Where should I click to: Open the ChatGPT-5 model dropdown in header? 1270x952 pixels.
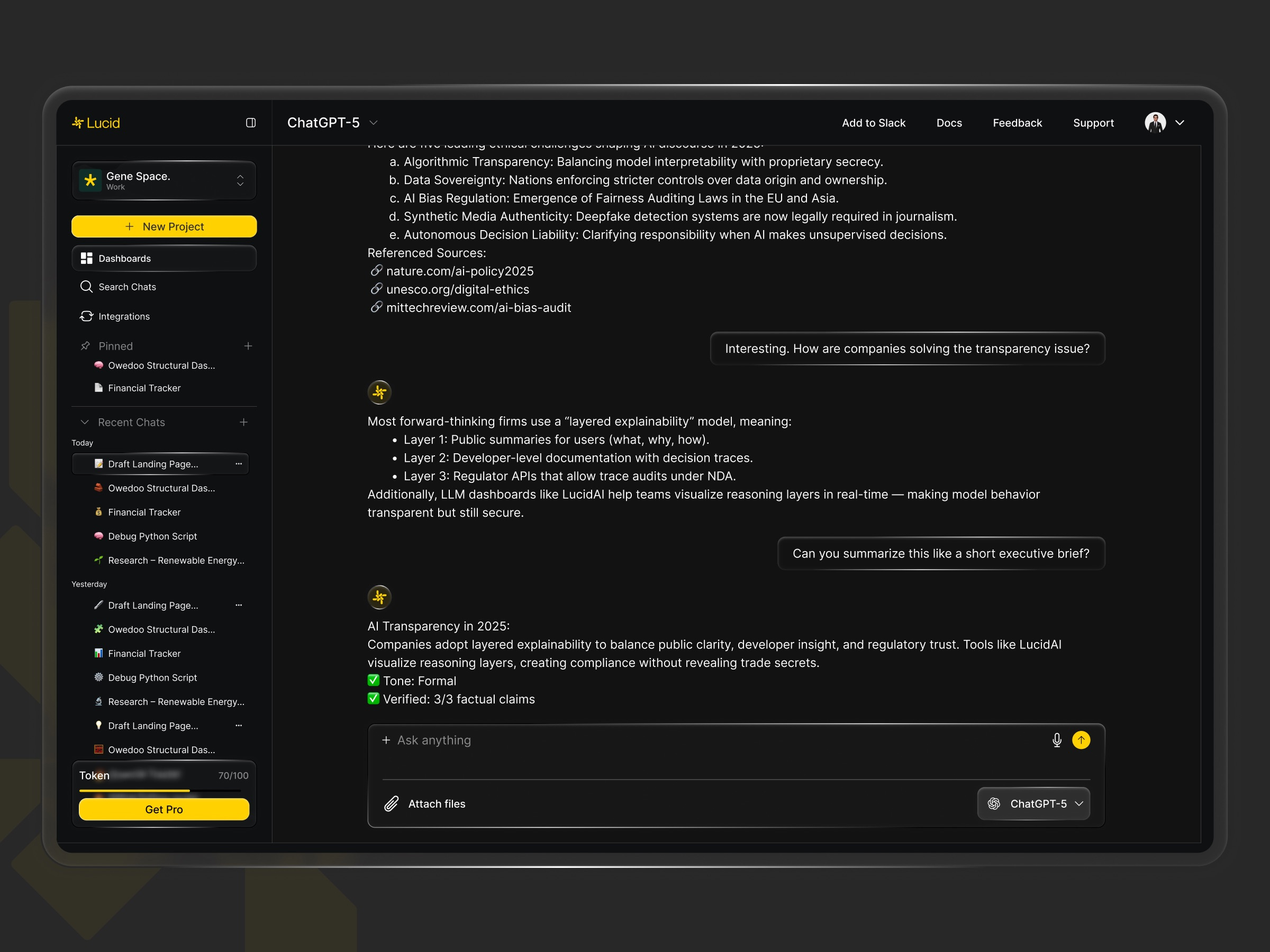tap(332, 123)
